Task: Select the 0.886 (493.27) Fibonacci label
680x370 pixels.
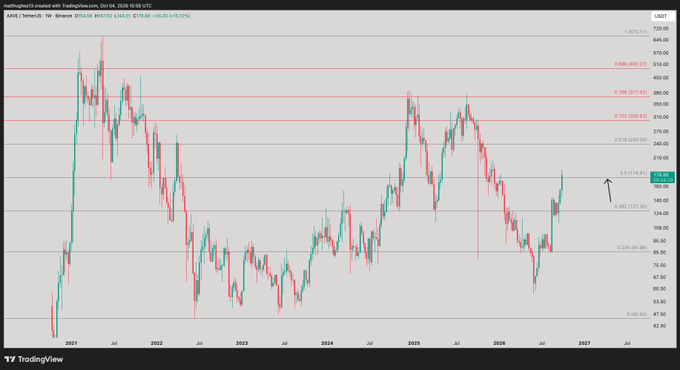Action: 630,64
